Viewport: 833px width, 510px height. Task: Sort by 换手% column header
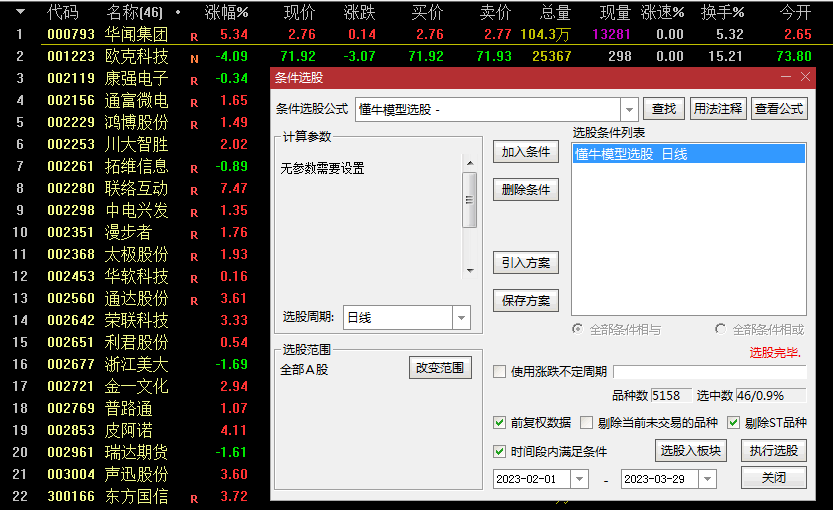(722, 12)
